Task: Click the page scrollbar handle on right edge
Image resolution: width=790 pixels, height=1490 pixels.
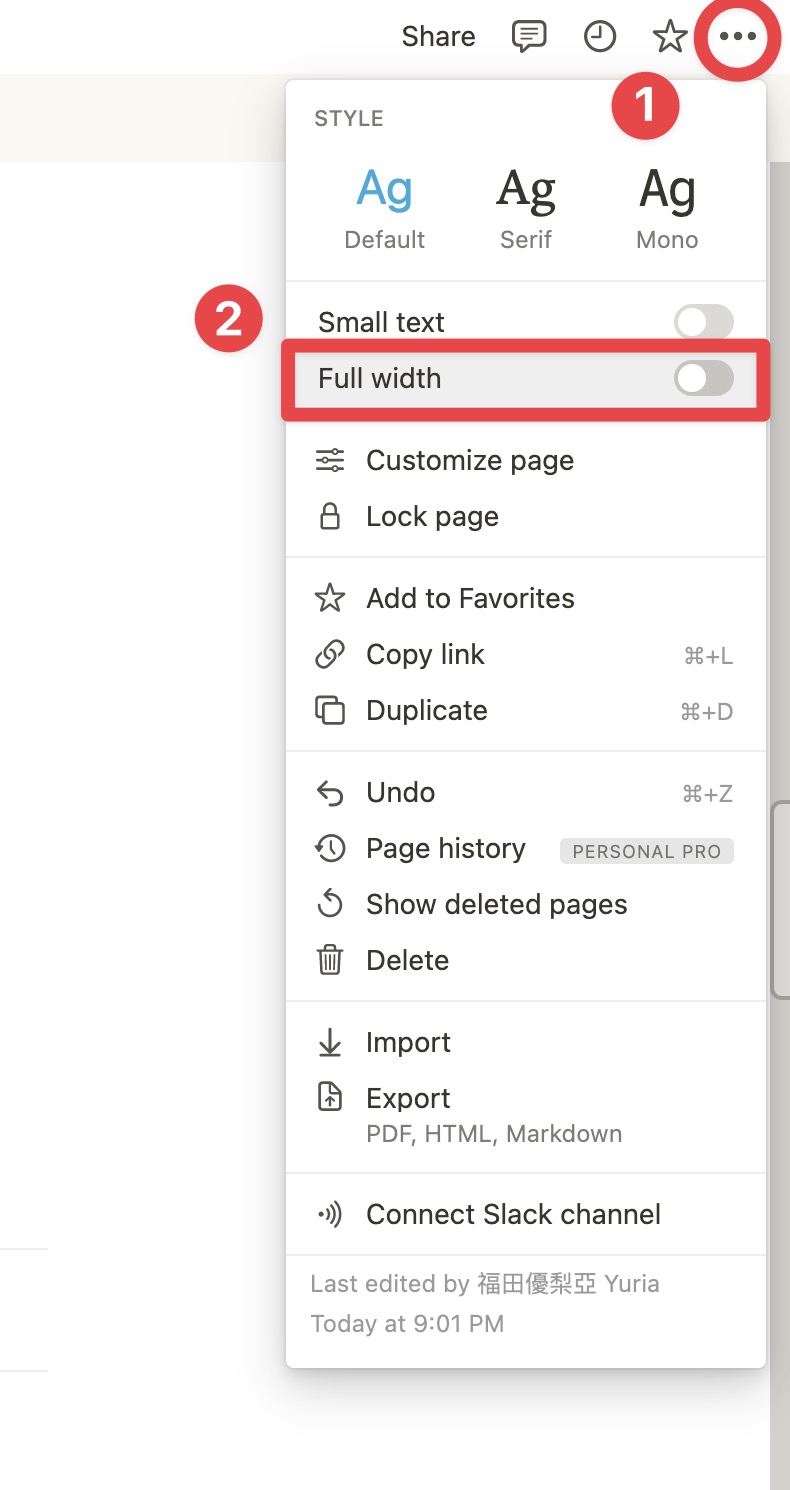Action: point(781,900)
